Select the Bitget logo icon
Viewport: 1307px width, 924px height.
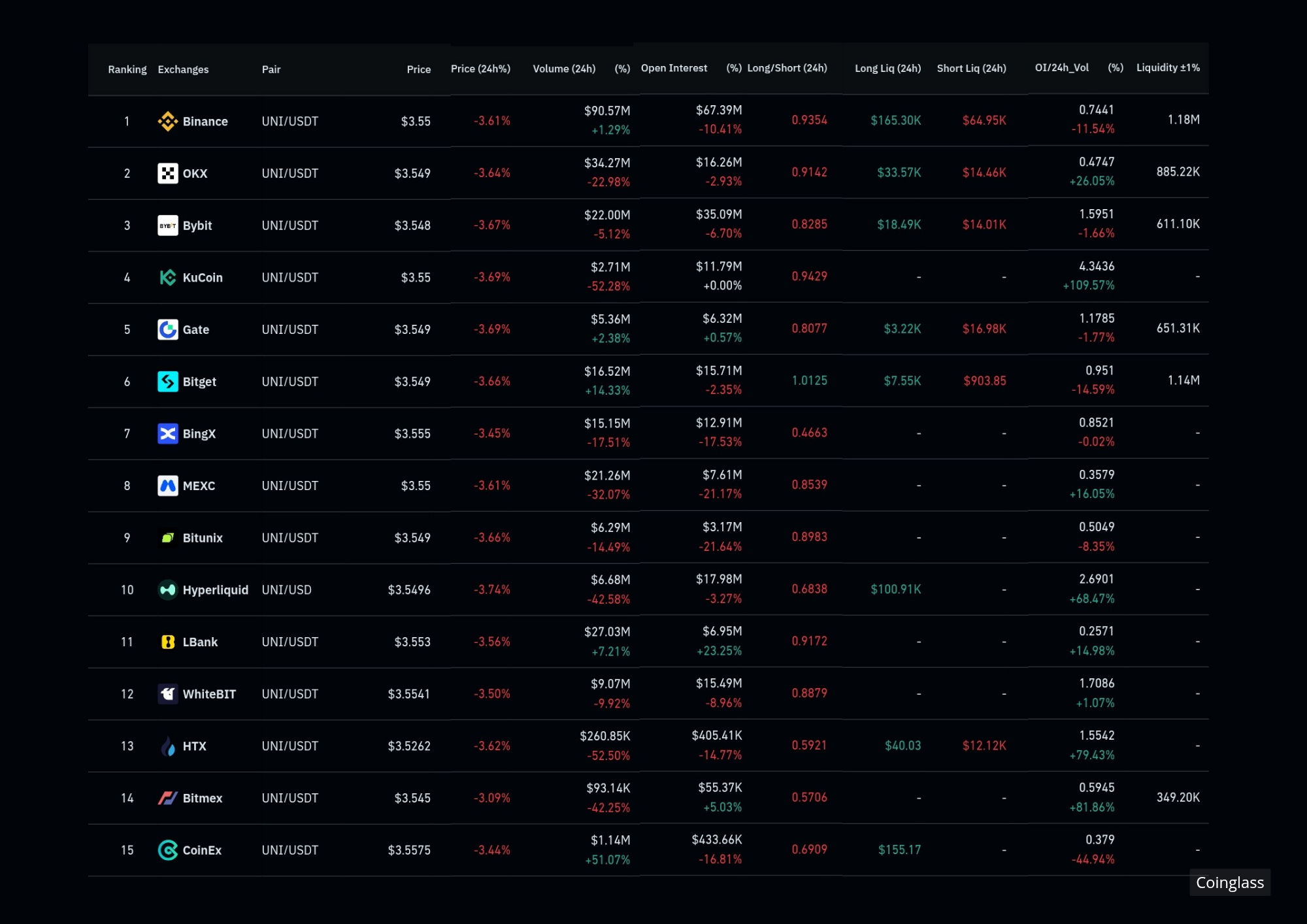tap(168, 382)
